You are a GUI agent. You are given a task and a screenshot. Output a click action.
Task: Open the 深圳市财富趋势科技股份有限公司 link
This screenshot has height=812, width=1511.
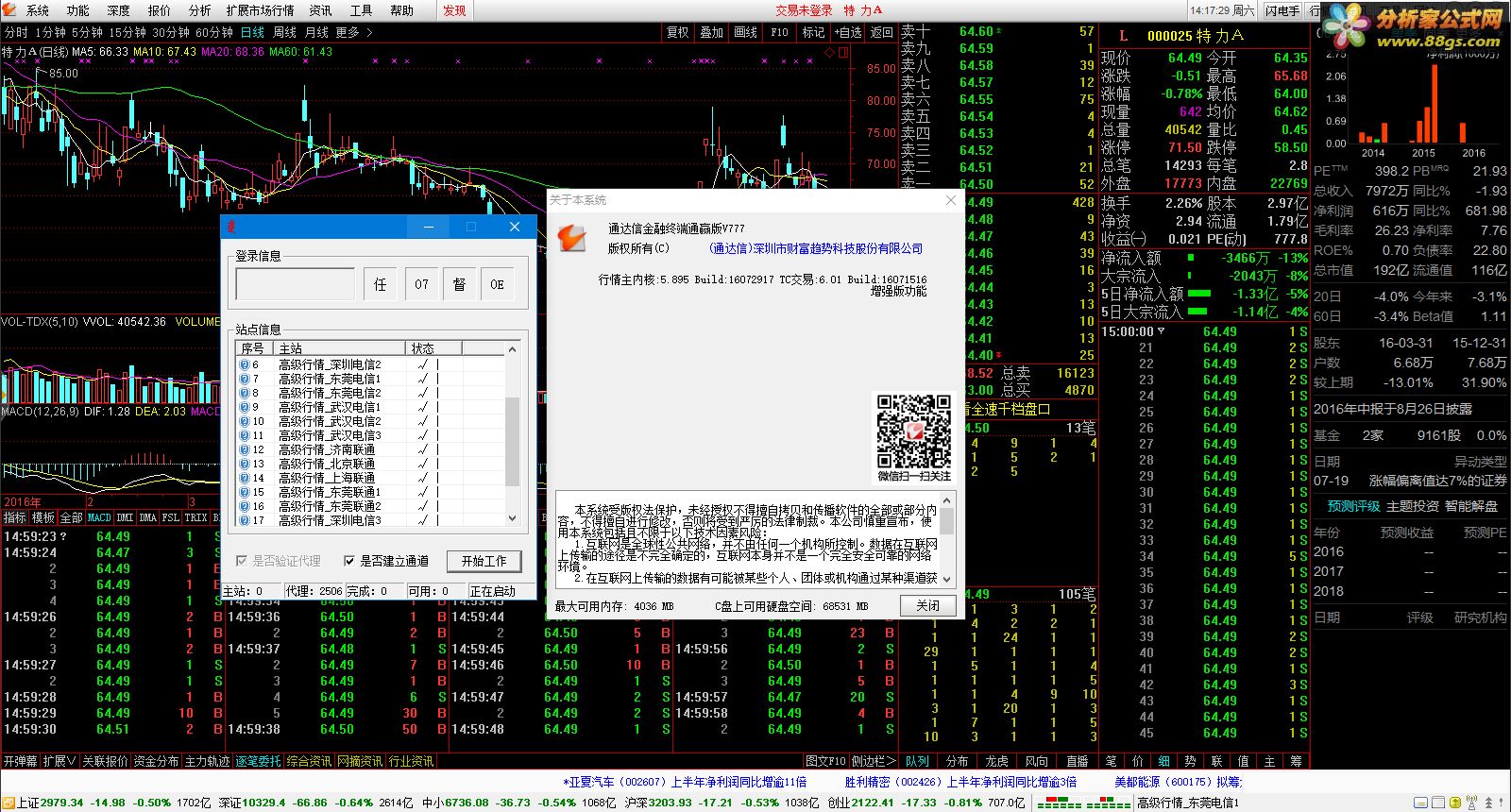816,248
